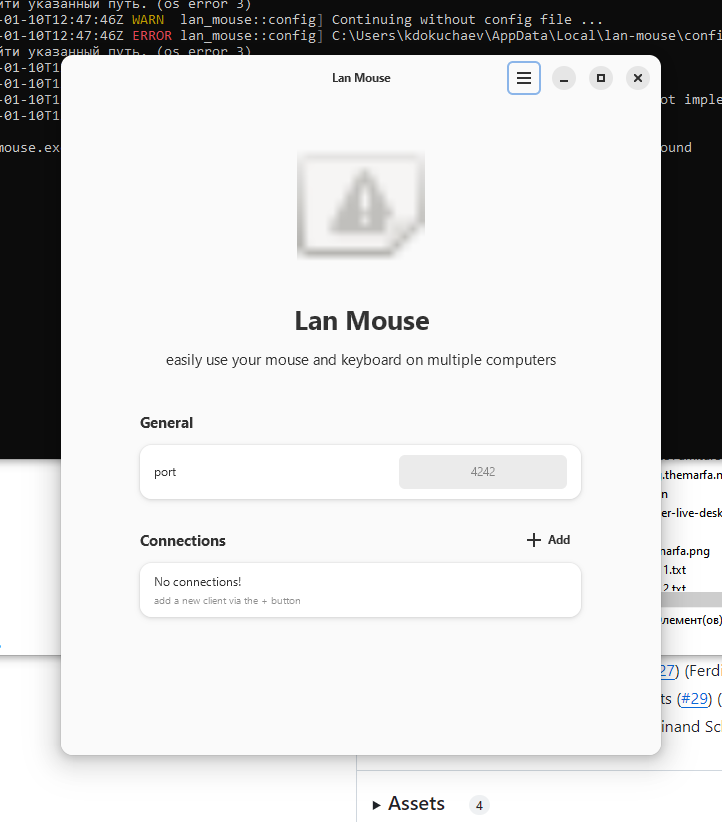Screen dimensions: 722x822
Task: Open the #29 link in the browser page
Action: 694,699
